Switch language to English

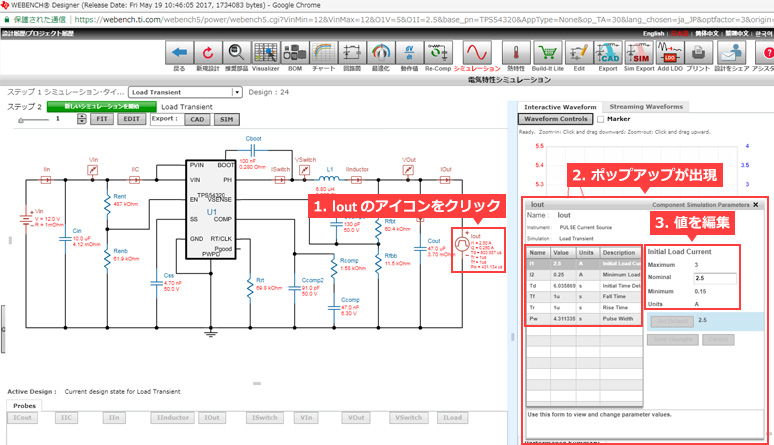click(653, 34)
